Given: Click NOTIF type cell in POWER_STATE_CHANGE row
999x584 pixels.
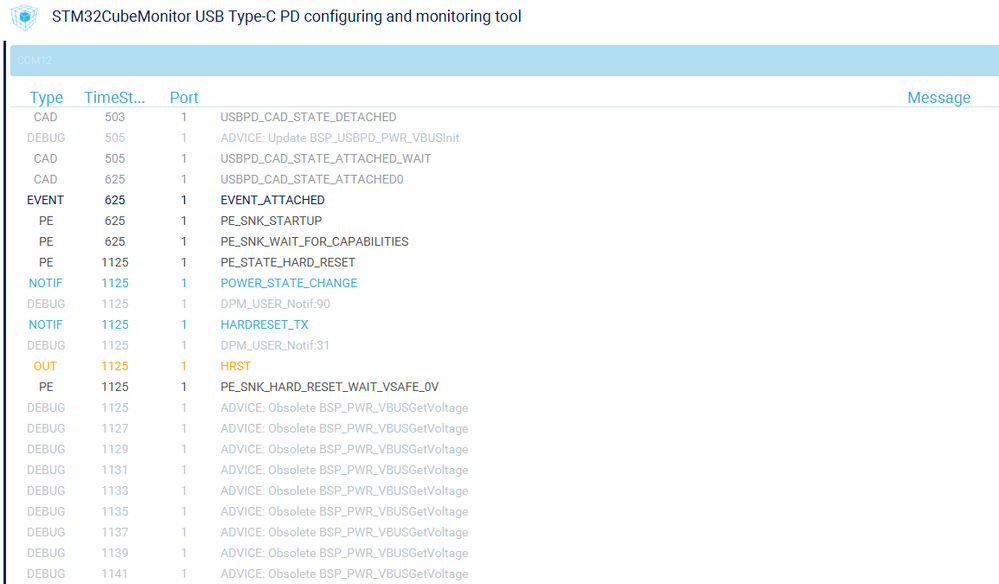Looking at the screenshot, I should 45,283.
